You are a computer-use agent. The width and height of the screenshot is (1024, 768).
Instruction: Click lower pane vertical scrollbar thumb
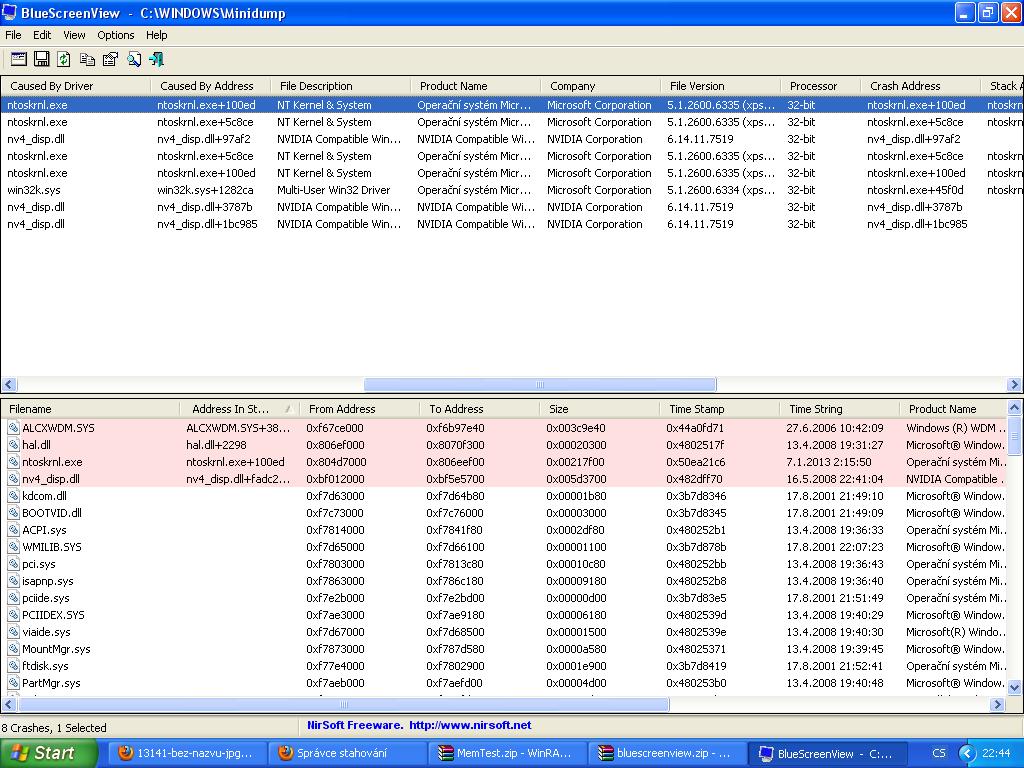coord(1014,436)
